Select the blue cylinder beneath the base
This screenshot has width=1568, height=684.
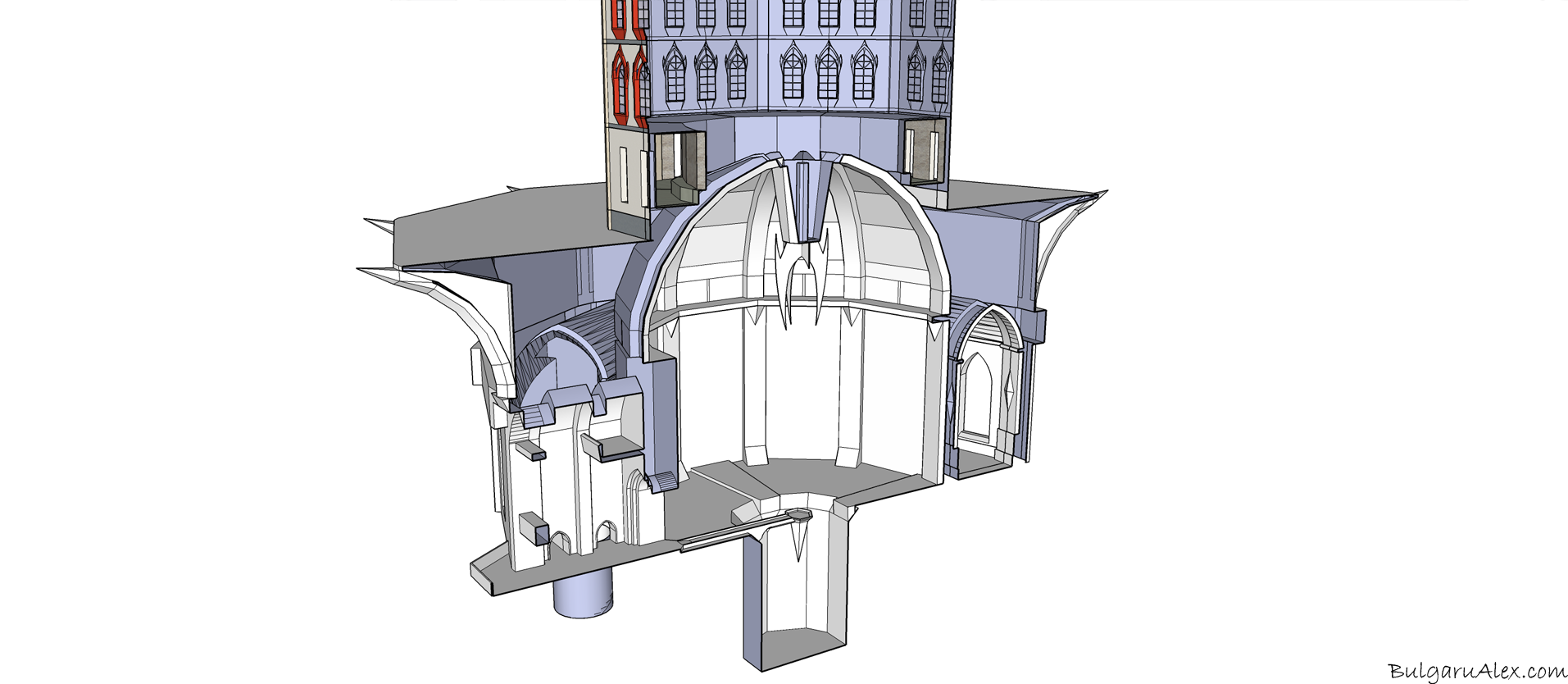(582, 597)
